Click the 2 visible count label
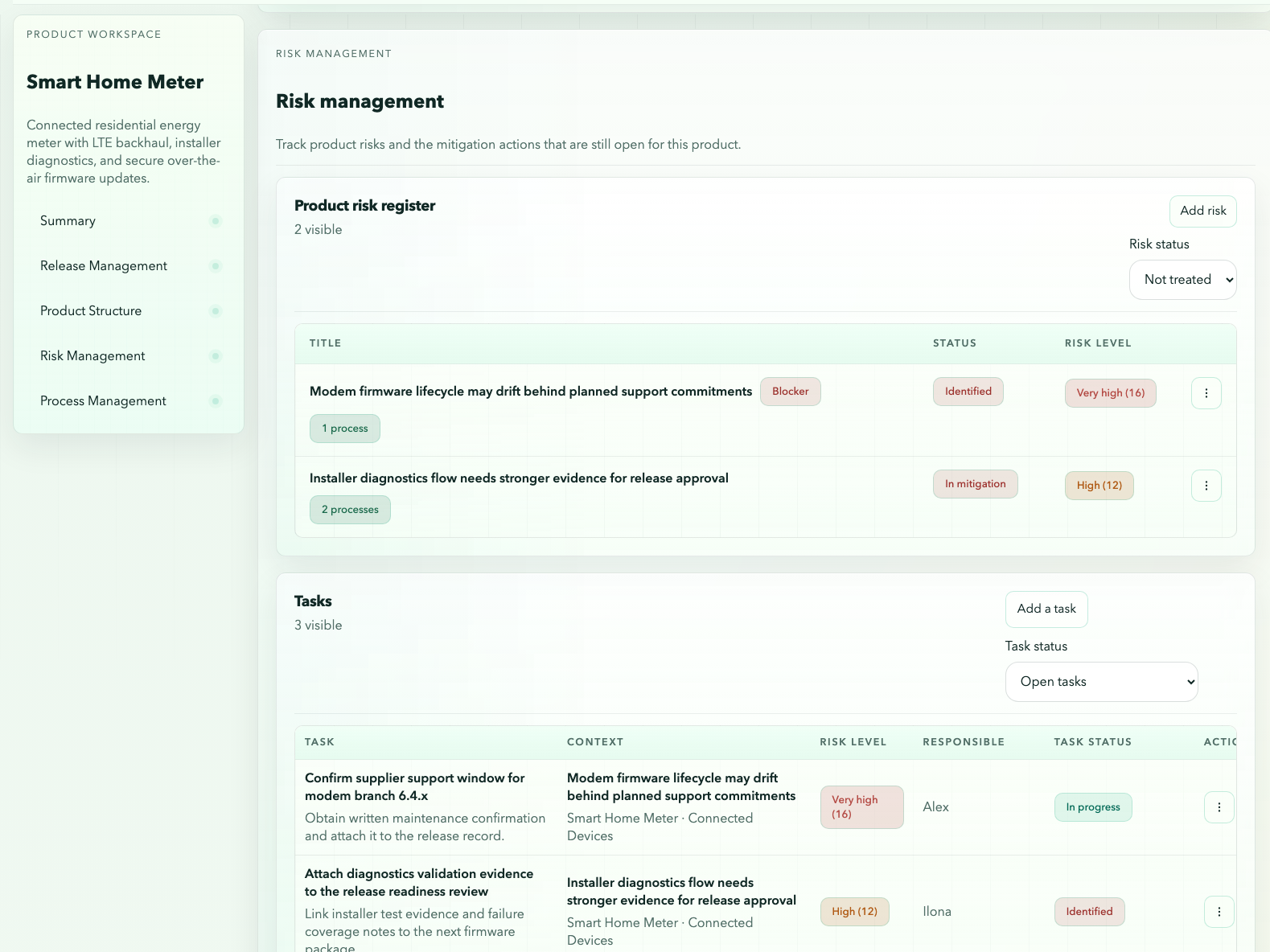 tap(318, 230)
